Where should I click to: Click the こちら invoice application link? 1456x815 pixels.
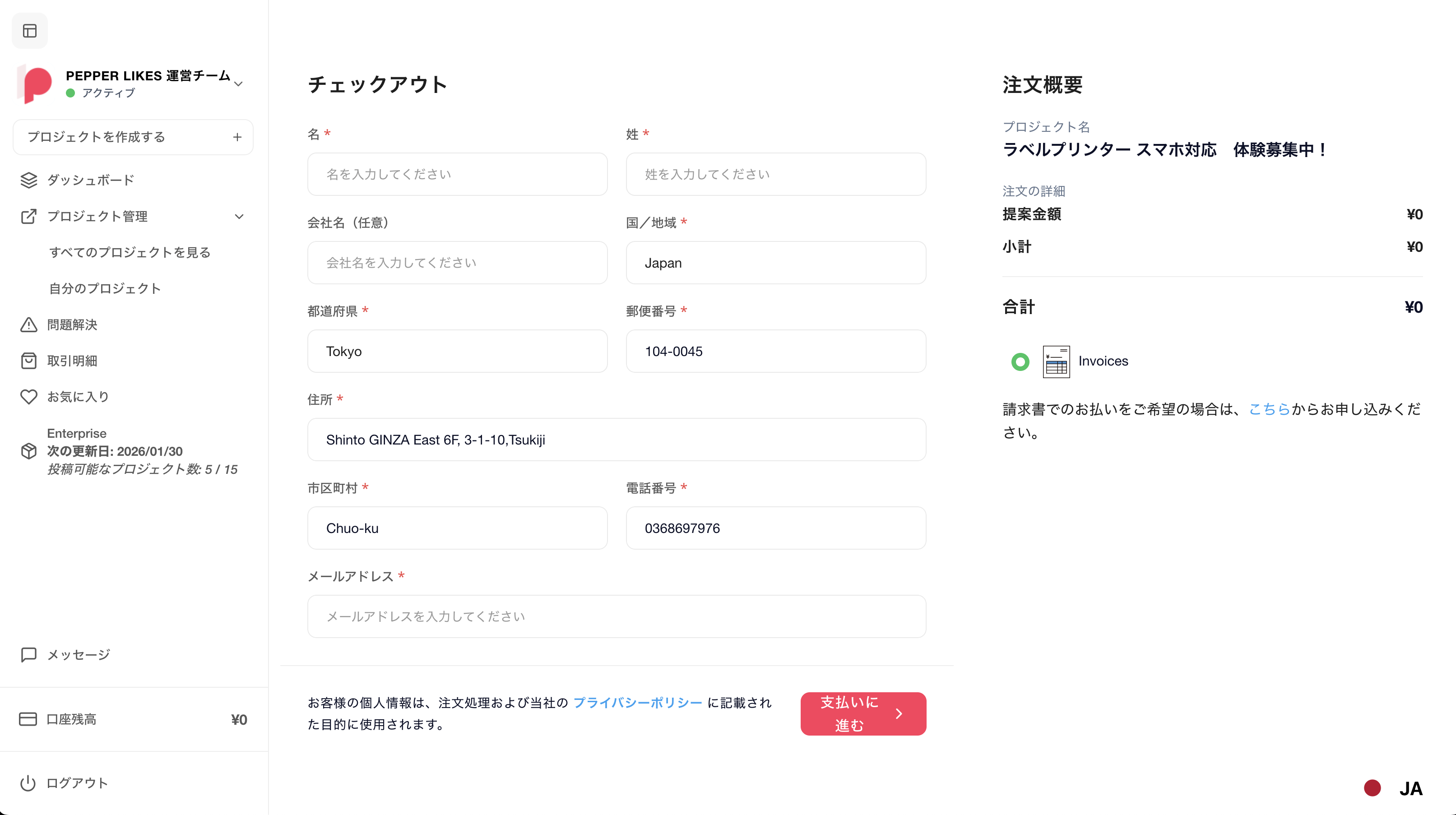1269,409
